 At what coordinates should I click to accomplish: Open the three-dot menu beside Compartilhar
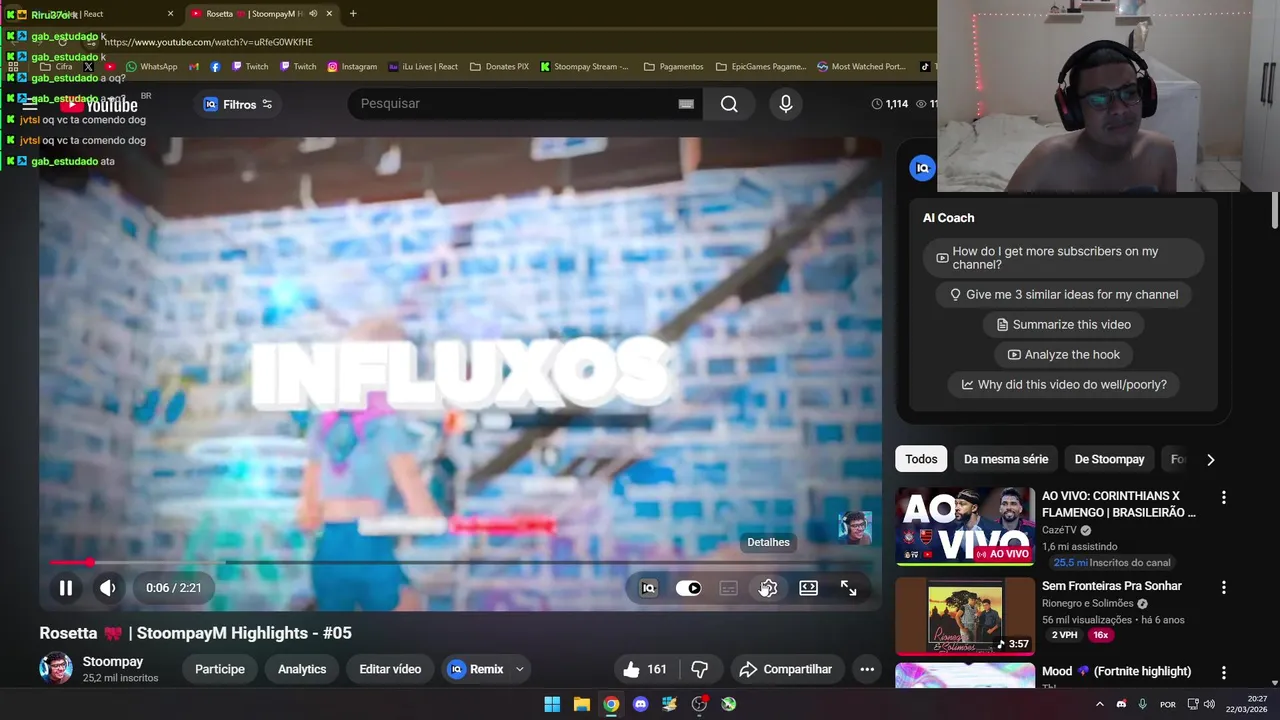[x=867, y=669]
